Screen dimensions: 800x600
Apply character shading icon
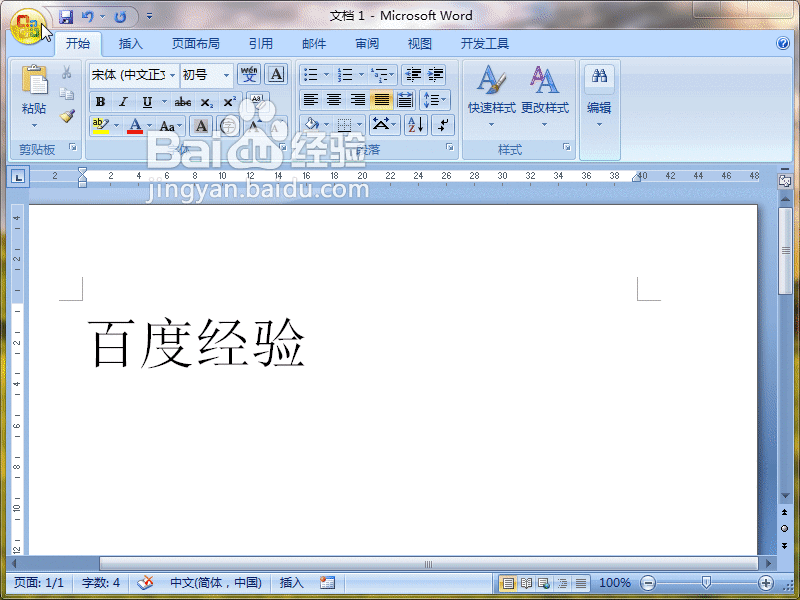pyautogui.click(x=201, y=126)
